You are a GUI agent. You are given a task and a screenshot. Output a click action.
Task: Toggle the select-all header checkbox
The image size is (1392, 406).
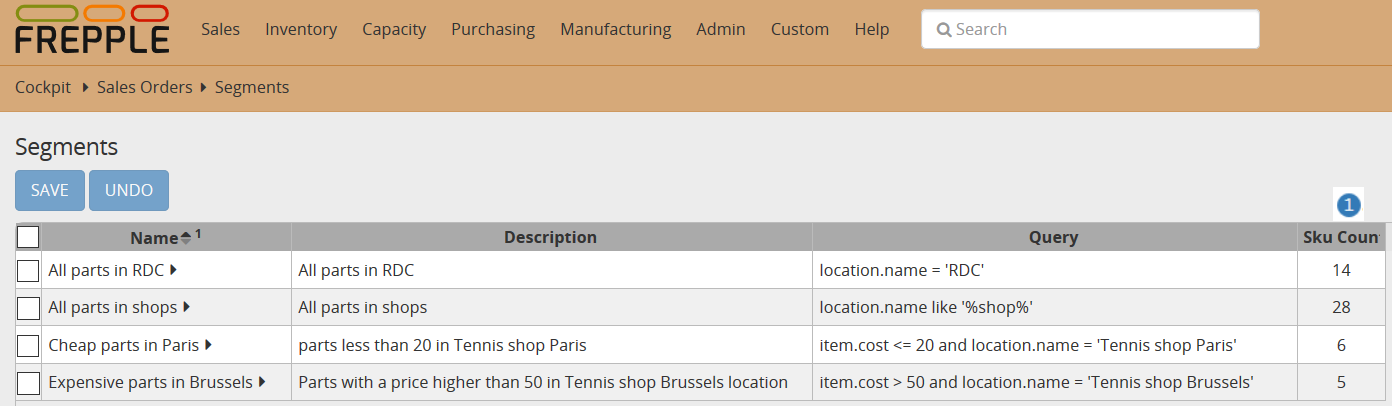tap(28, 237)
